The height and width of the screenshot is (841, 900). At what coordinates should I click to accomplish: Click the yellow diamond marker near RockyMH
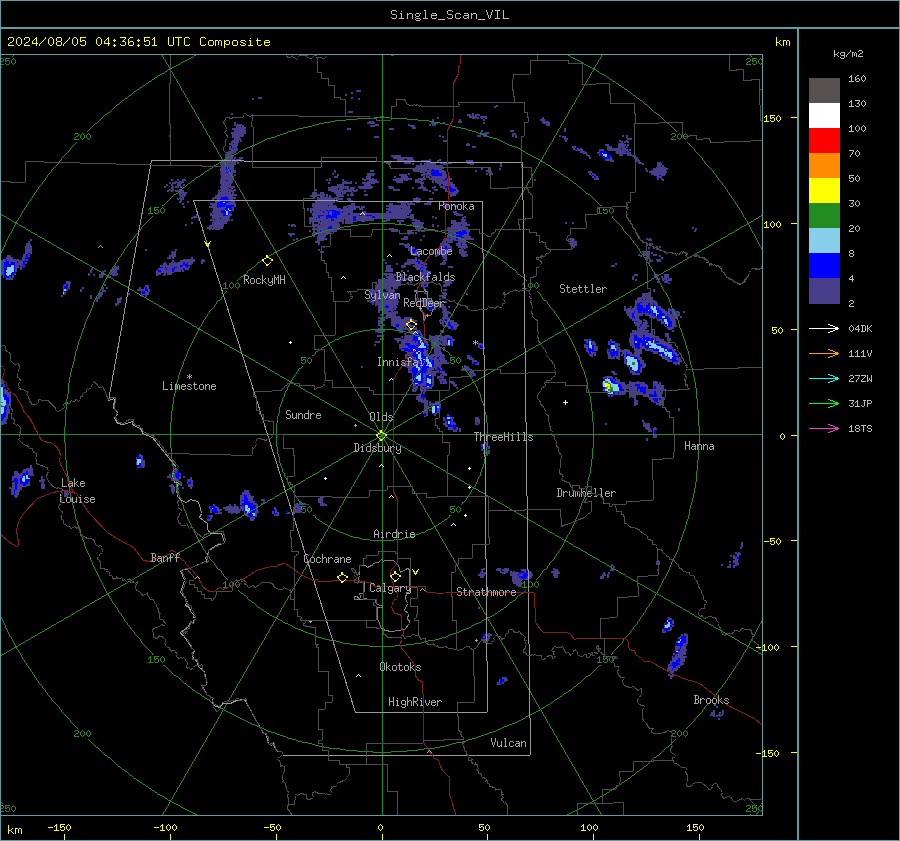[267, 261]
